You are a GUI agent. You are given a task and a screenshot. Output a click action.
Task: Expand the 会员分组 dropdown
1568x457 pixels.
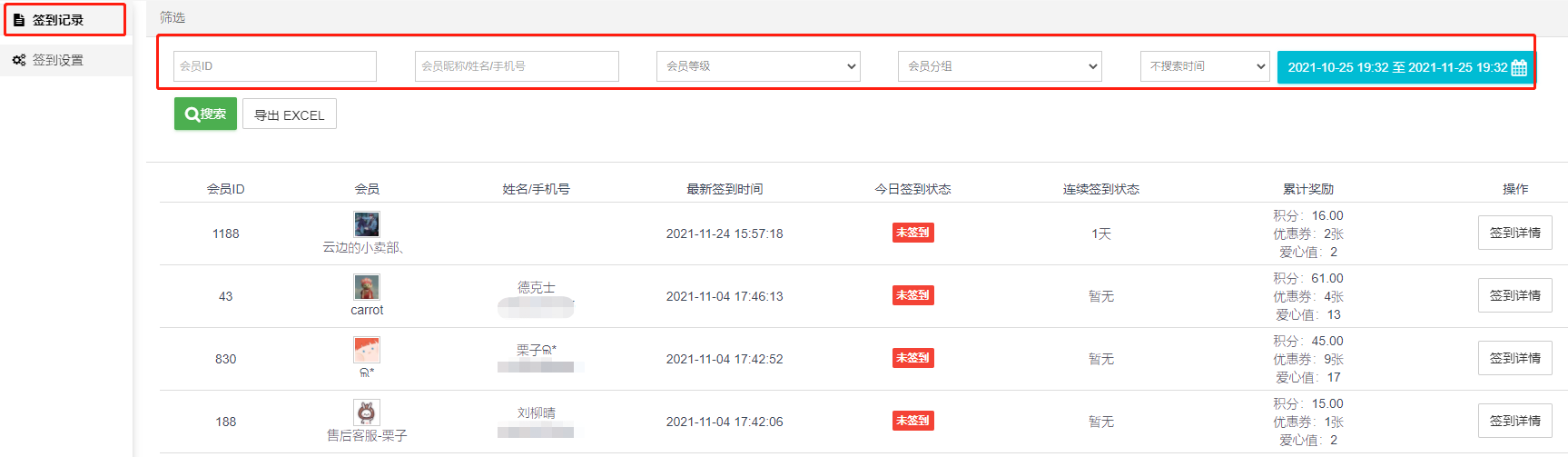[999, 66]
